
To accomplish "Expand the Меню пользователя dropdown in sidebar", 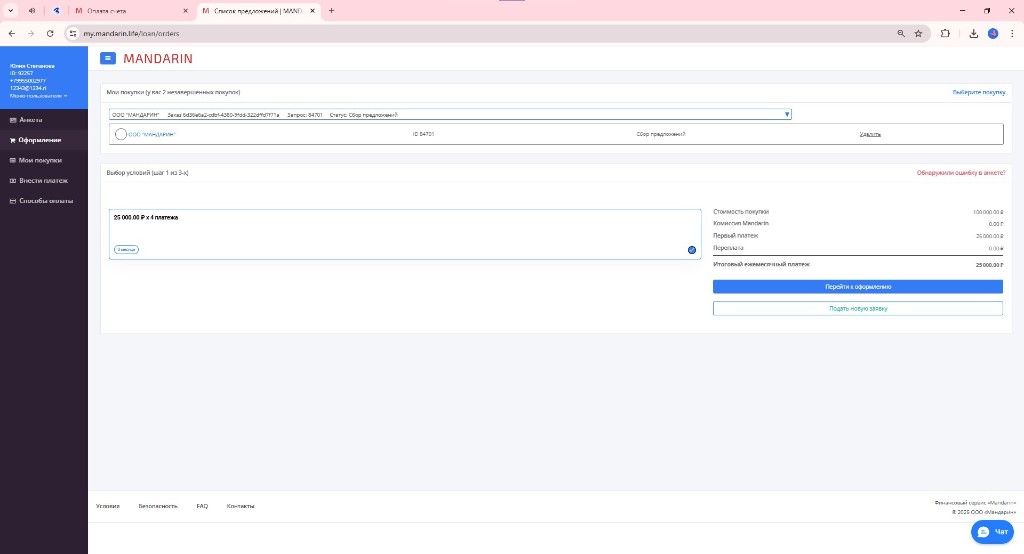I will [x=39, y=96].
